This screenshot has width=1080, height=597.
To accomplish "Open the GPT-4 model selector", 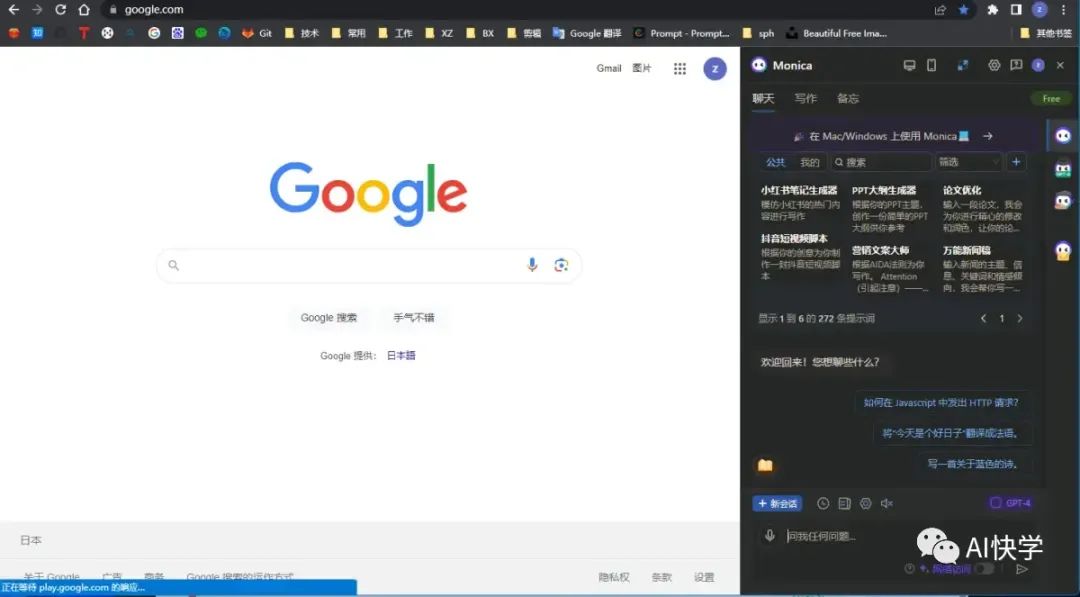I will (x=1010, y=503).
